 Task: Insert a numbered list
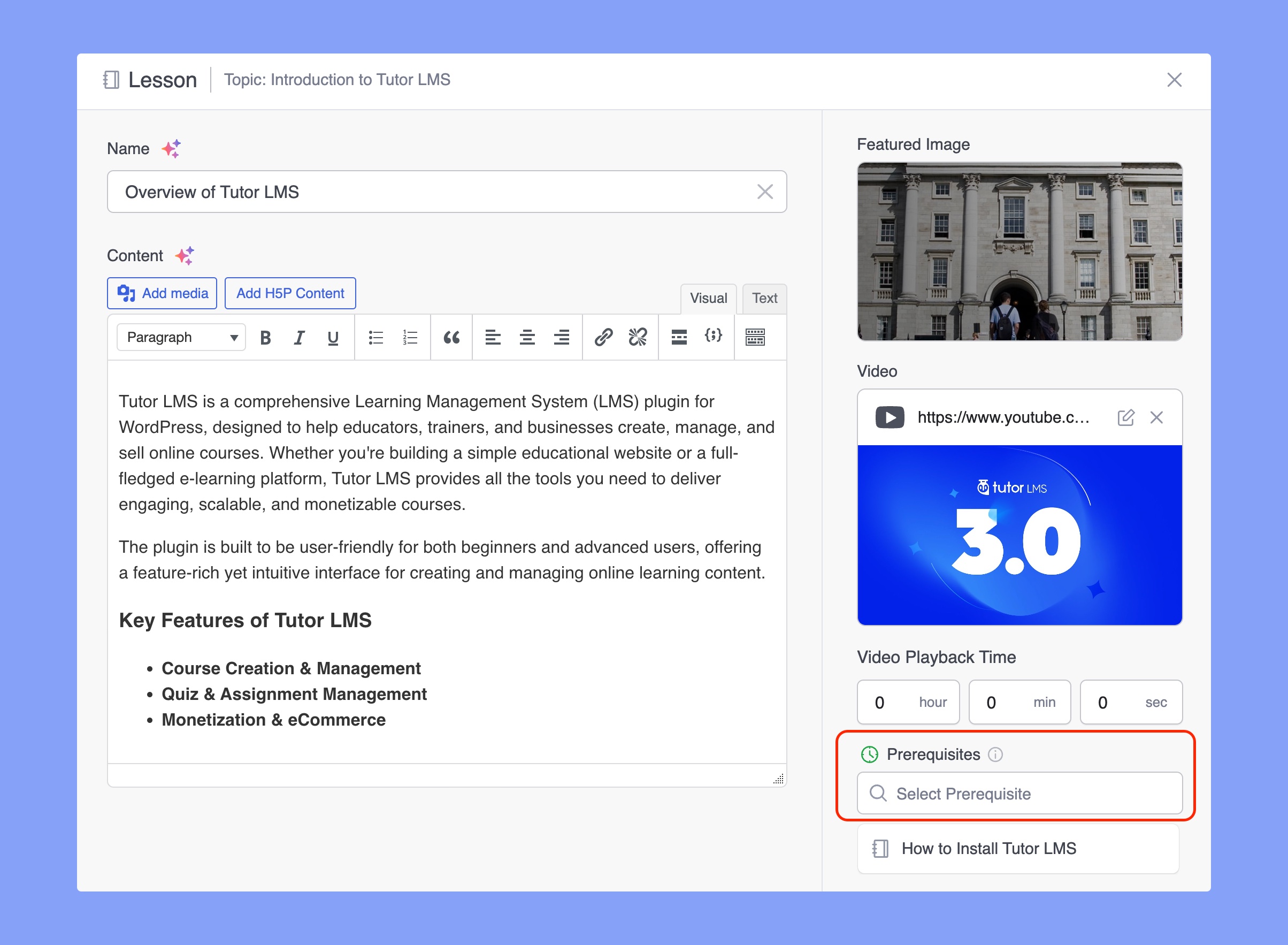(410, 338)
